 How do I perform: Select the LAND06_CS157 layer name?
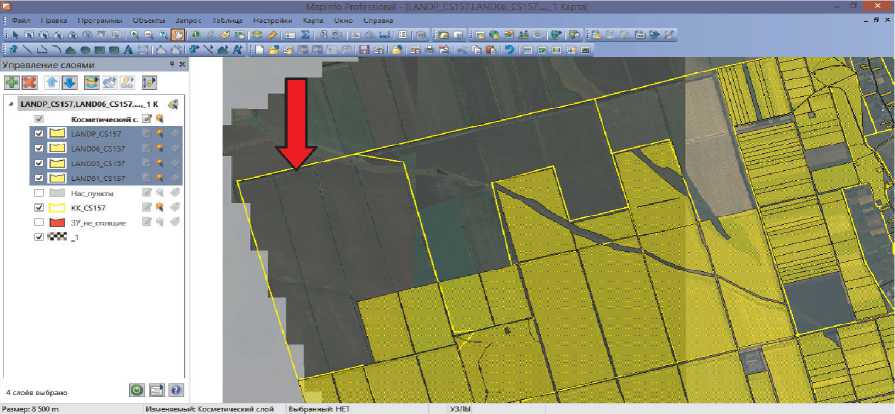98,148
